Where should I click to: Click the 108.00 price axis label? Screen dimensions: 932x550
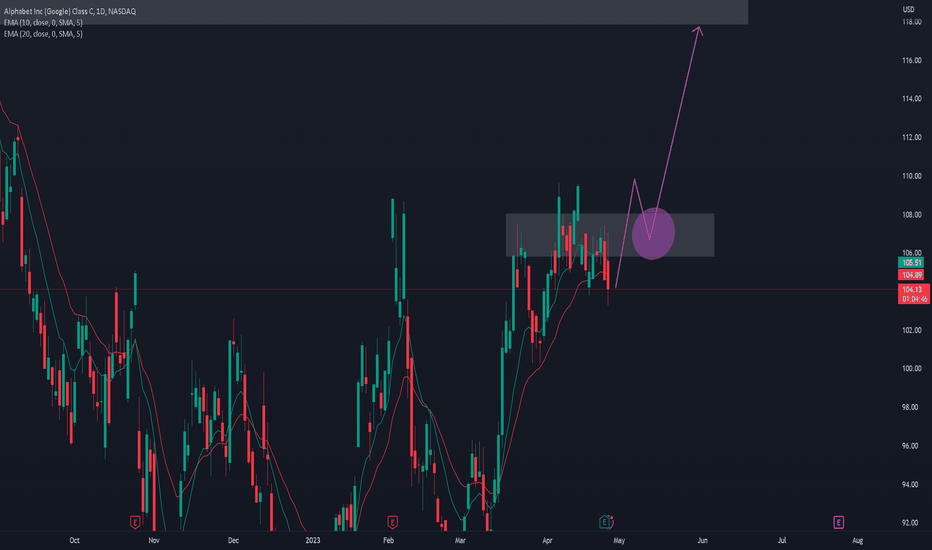point(912,215)
